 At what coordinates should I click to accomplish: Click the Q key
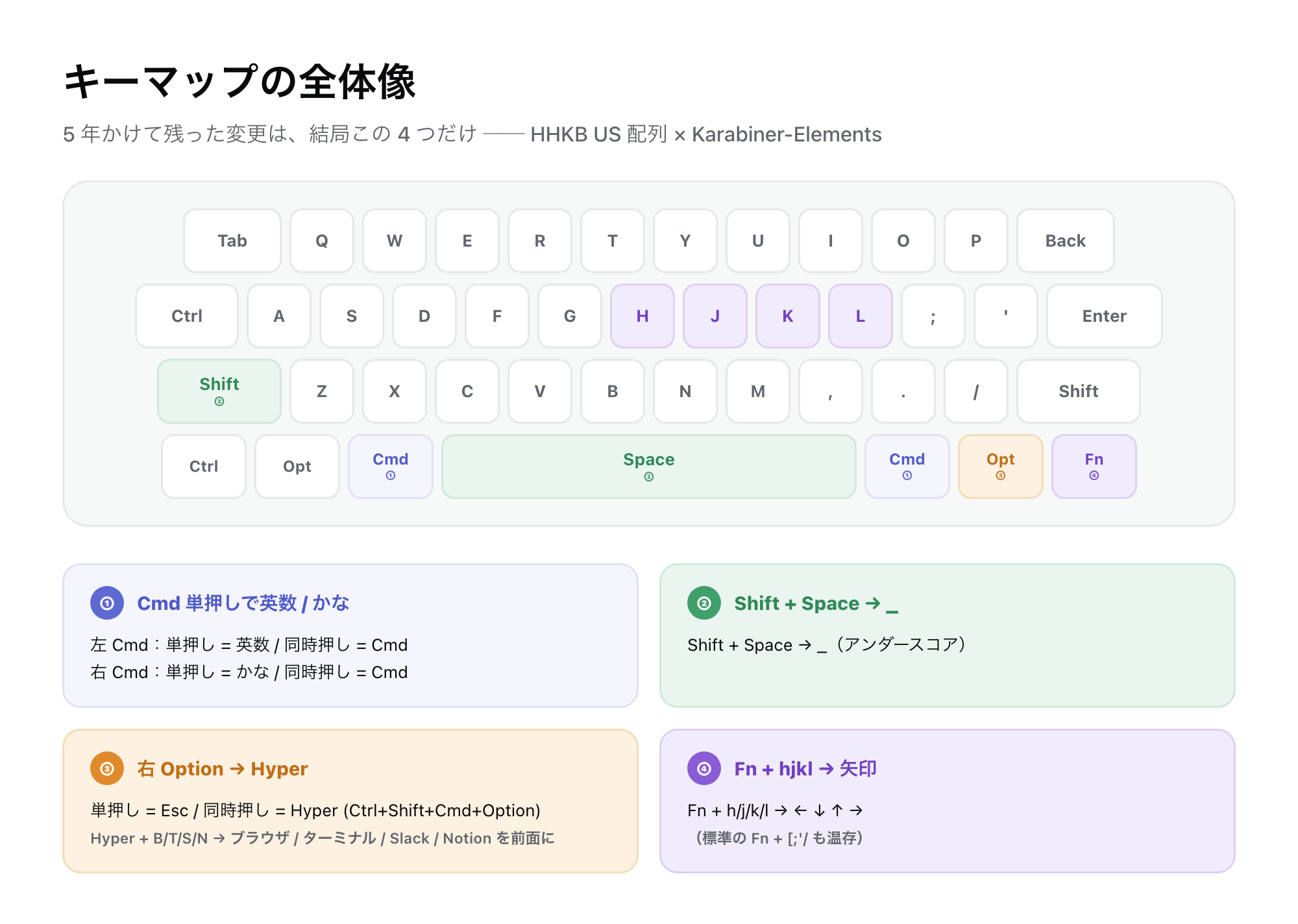tap(322, 241)
